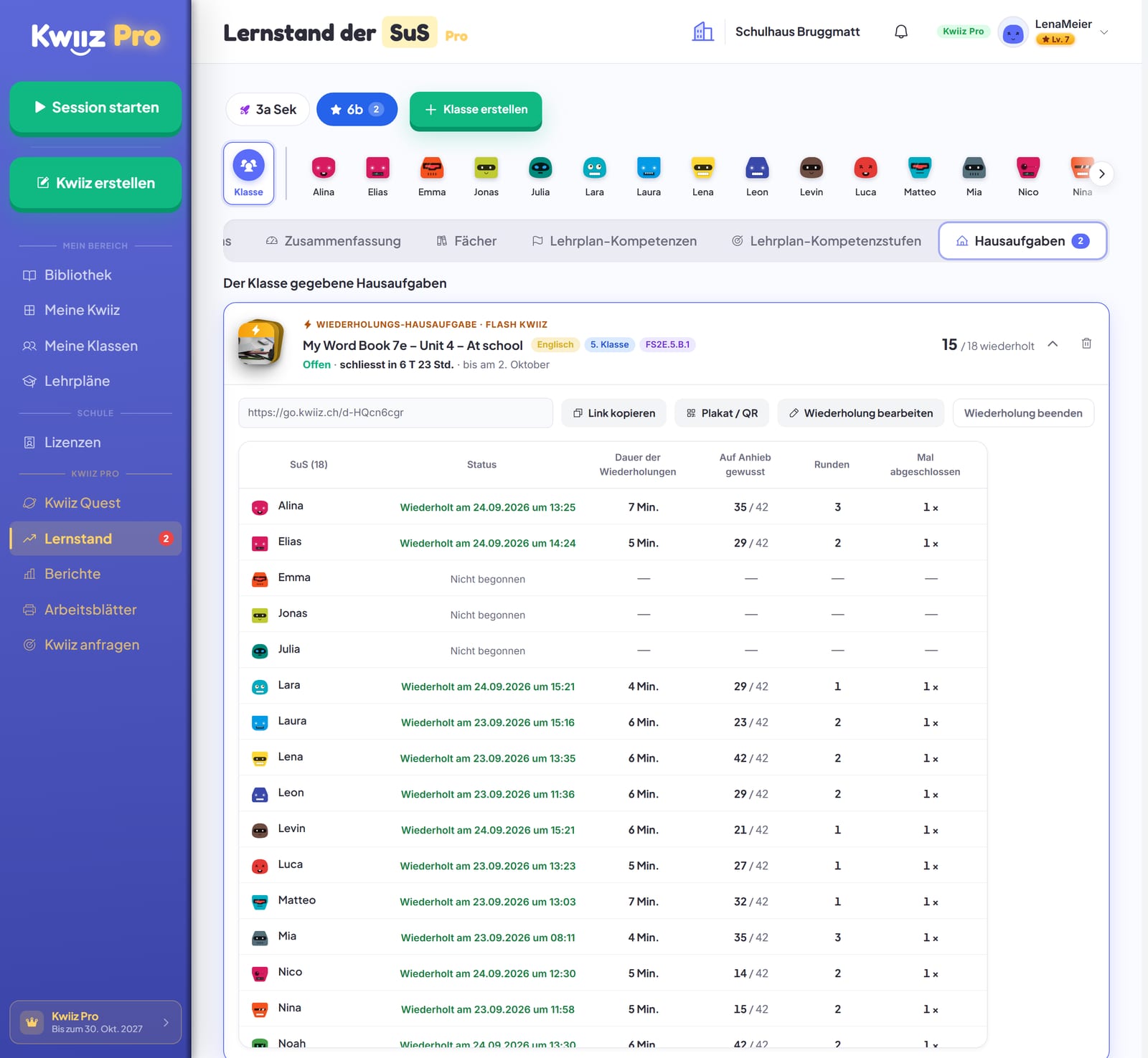Open Lehrplan-Kompetenzen tab
Viewport: 1148px width, 1058px height.
[614, 241]
